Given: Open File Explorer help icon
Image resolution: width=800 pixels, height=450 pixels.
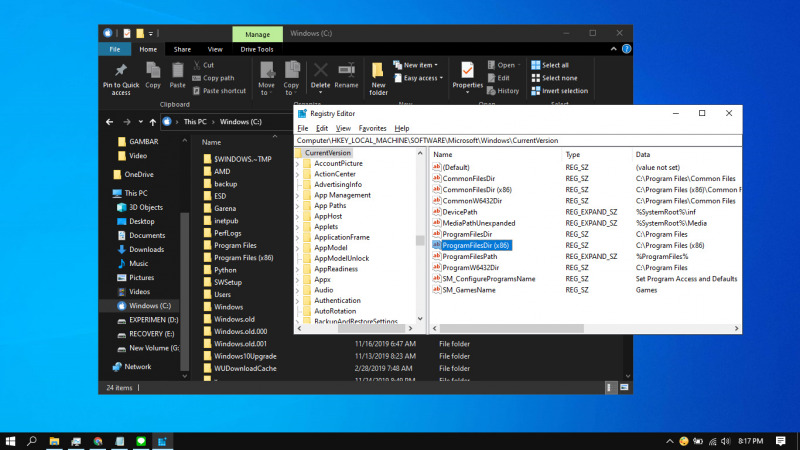Looking at the screenshot, I should tap(627, 49).
